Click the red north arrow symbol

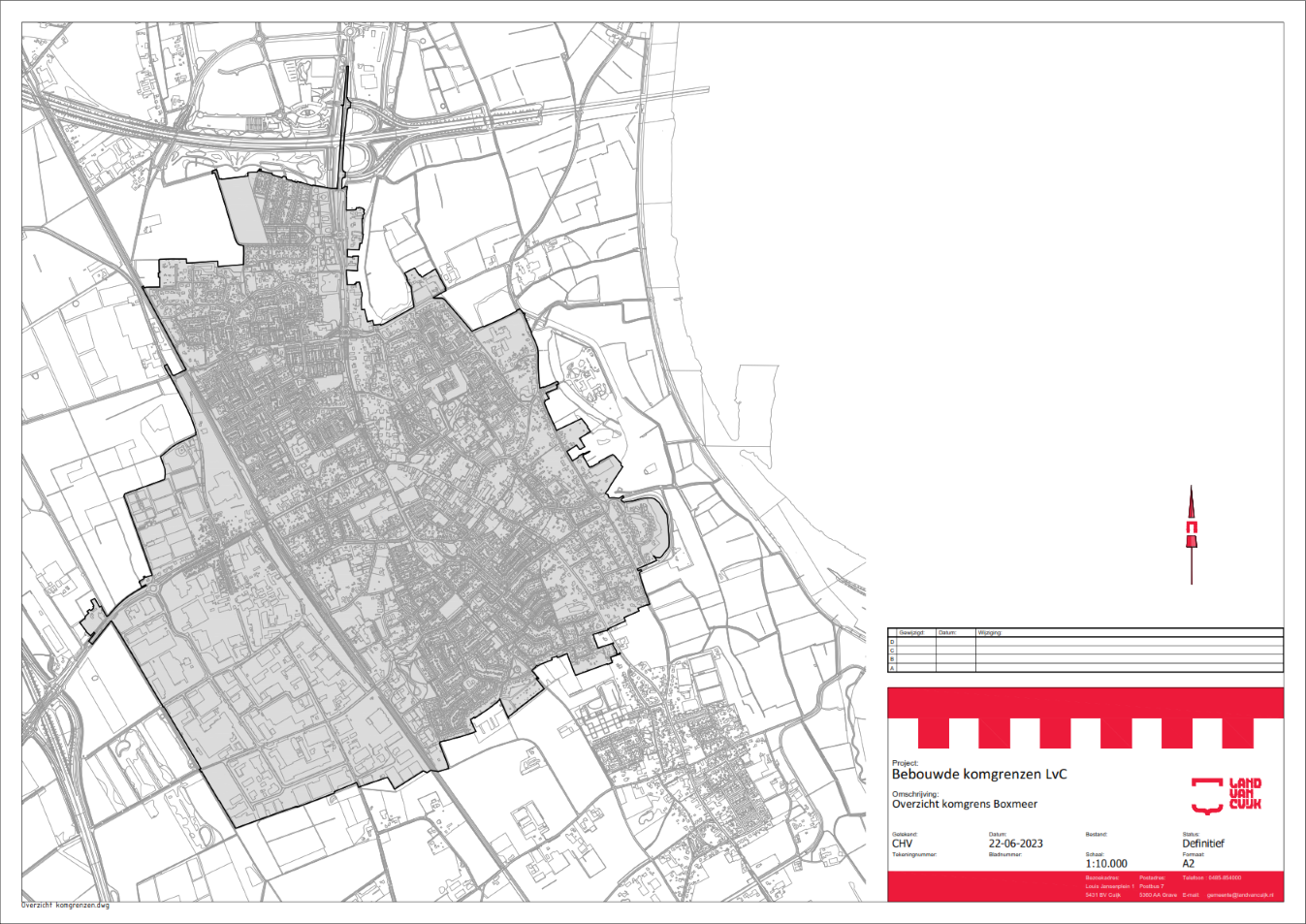1192,531
